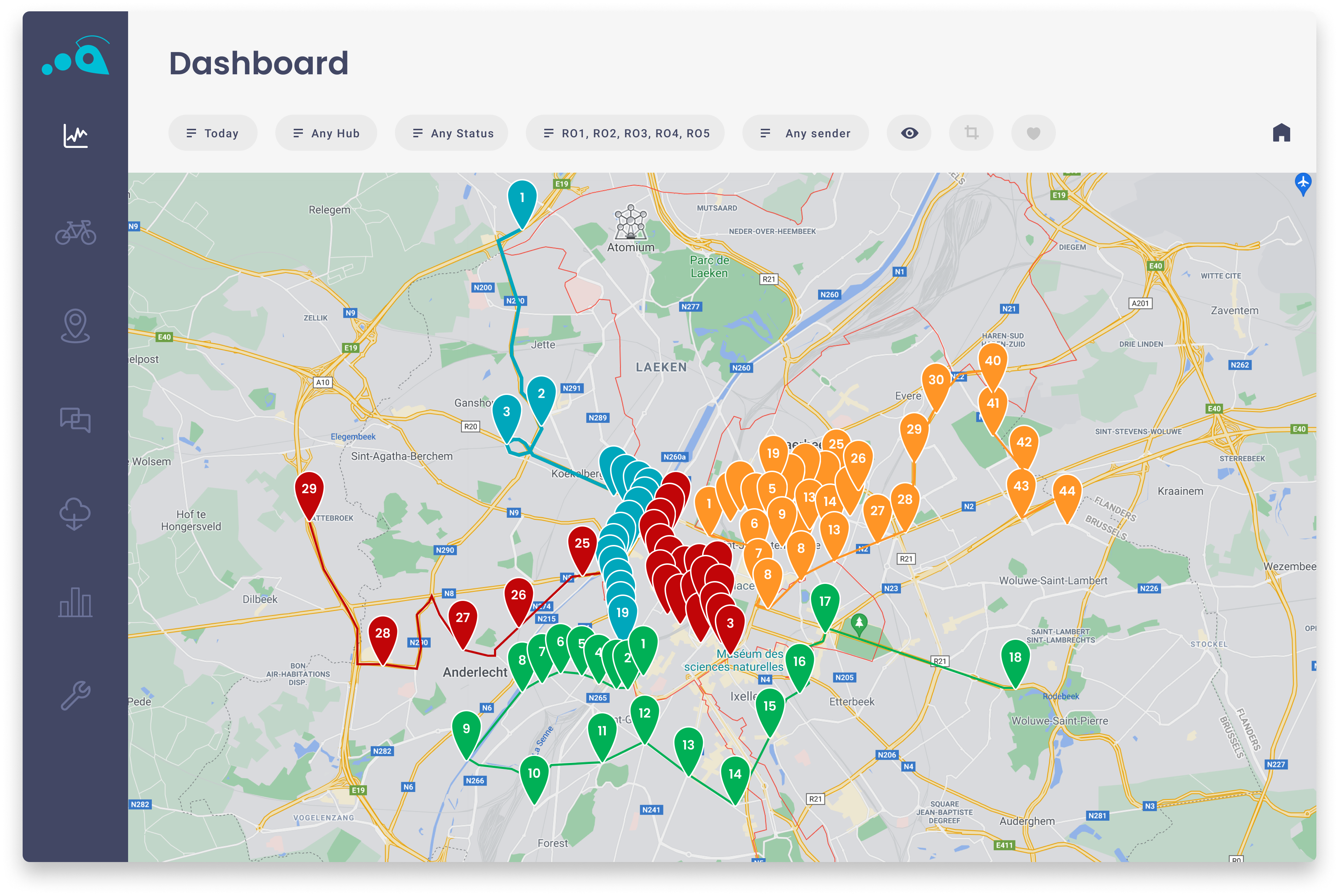The height and width of the screenshot is (896, 1339).
Task: Open the wrench settings icon
Action: (x=75, y=695)
